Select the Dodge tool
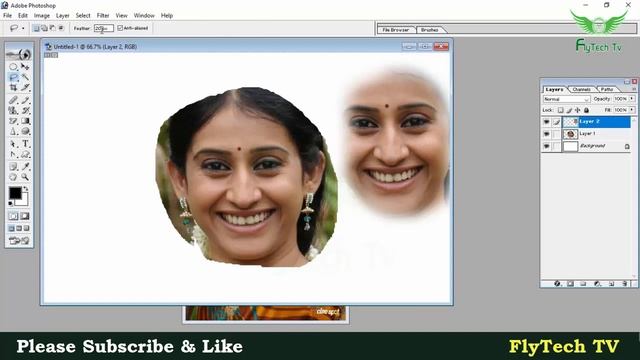 25,131
